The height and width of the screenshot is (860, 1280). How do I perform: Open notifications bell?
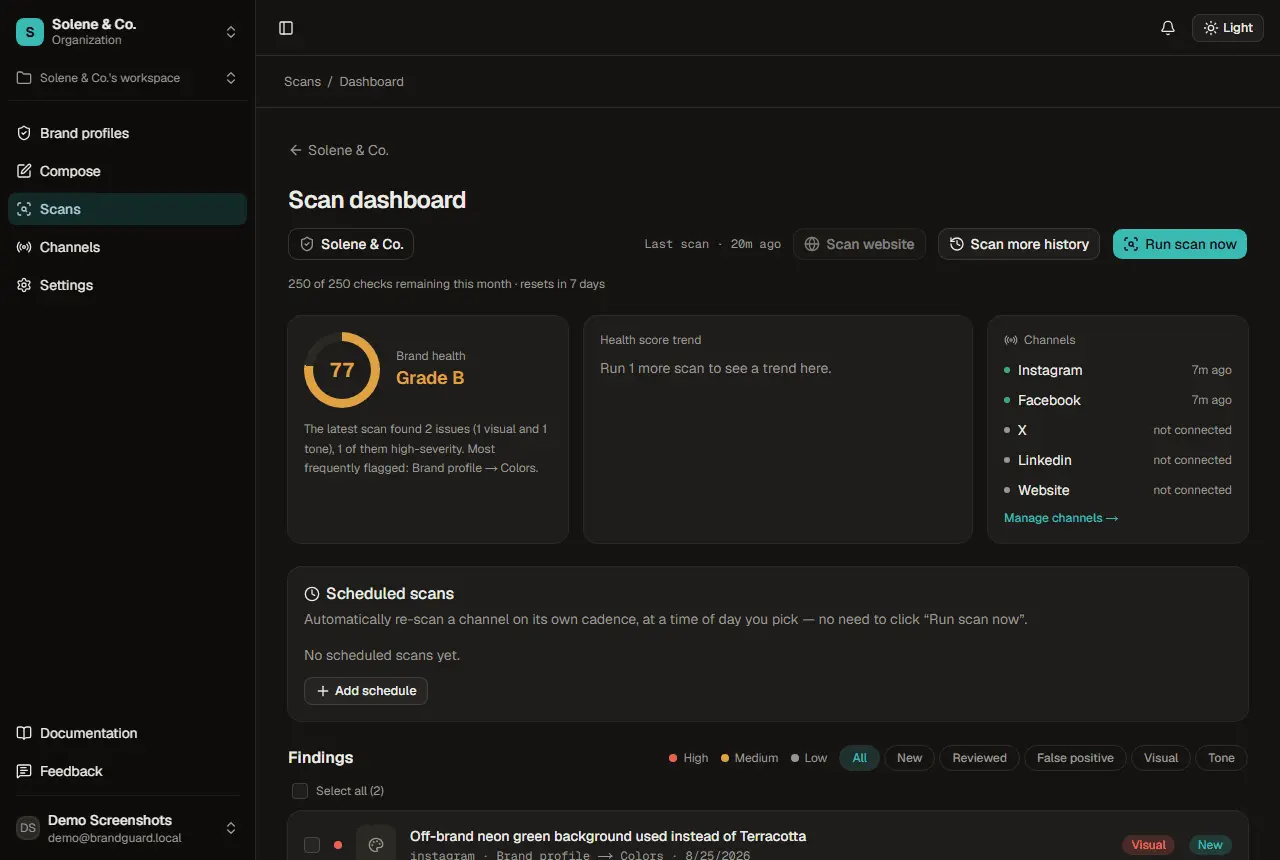tap(1168, 28)
